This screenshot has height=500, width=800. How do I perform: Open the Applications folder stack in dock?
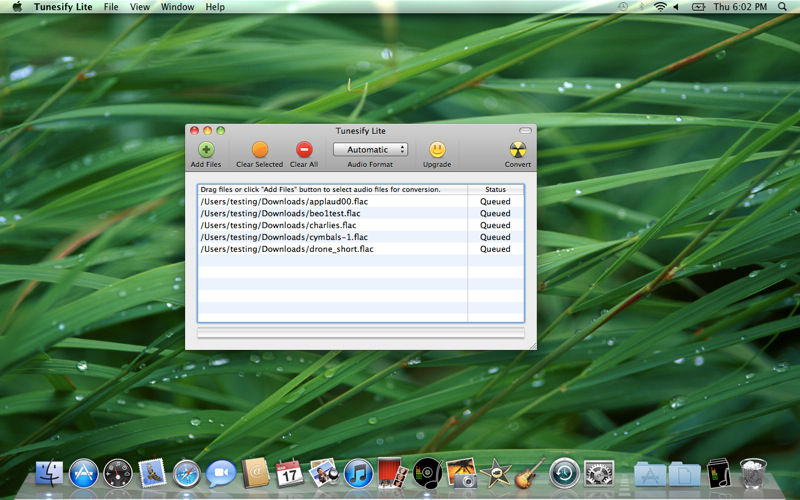(x=650, y=474)
